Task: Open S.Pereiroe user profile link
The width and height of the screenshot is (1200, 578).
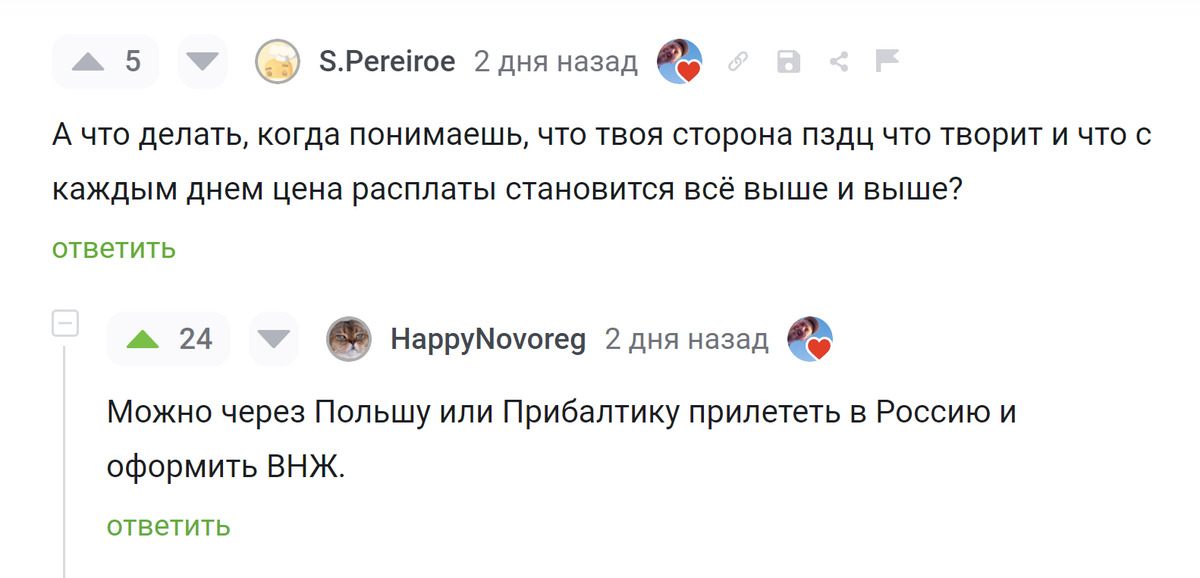Action: tap(387, 62)
